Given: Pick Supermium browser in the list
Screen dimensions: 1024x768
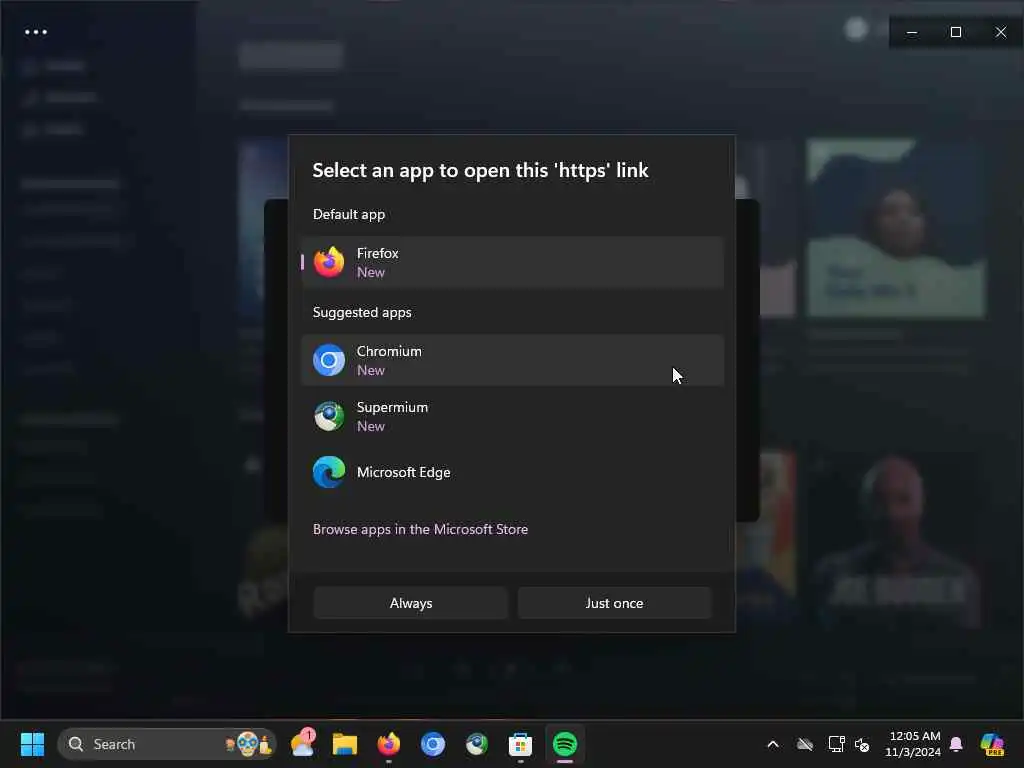Looking at the screenshot, I should [513, 417].
